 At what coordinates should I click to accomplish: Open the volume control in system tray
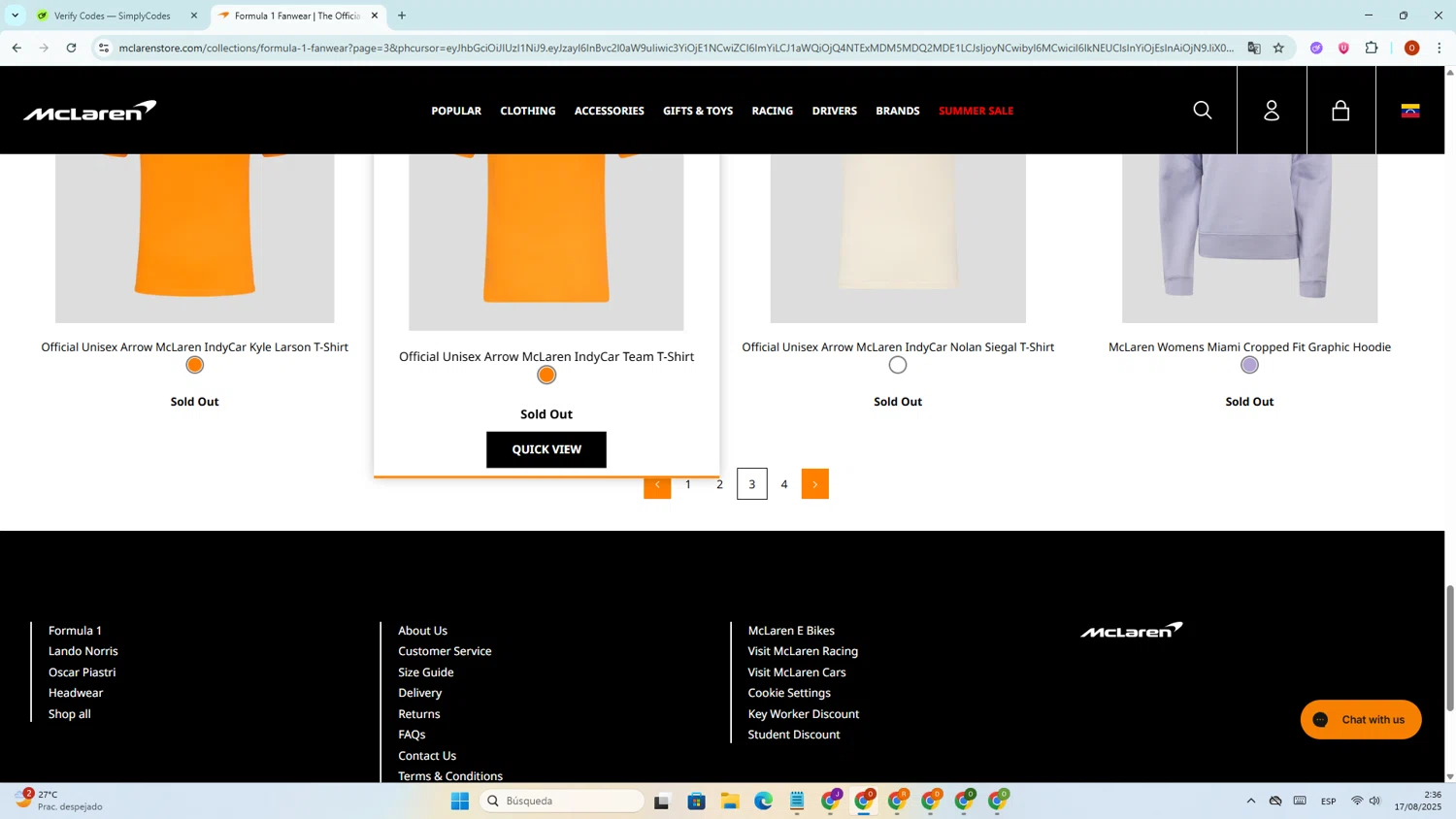pyautogui.click(x=1374, y=801)
